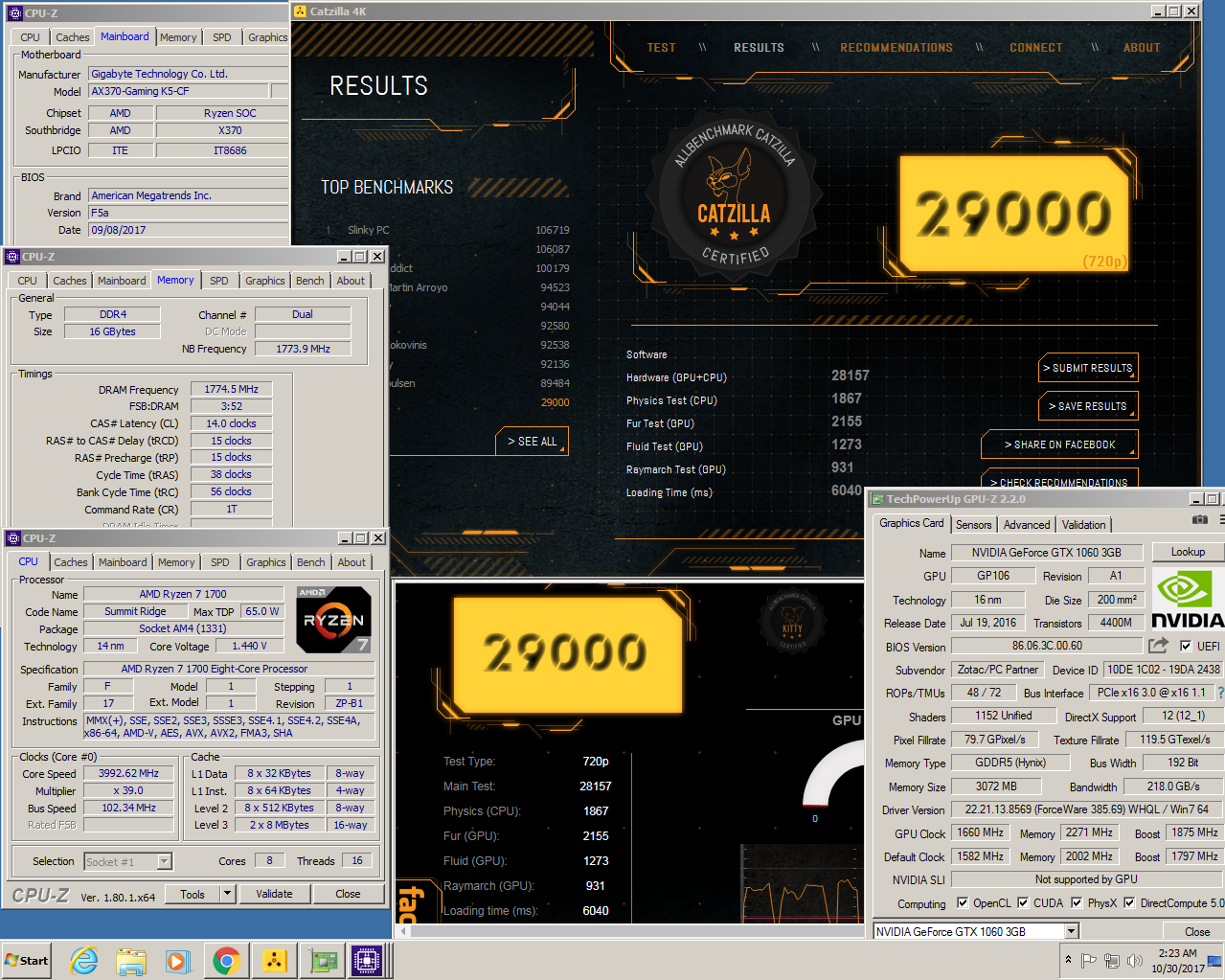Open Bench tab in CPU-Z Memory window
The height and width of the screenshot is (980, 1225).
coord(309,281)
